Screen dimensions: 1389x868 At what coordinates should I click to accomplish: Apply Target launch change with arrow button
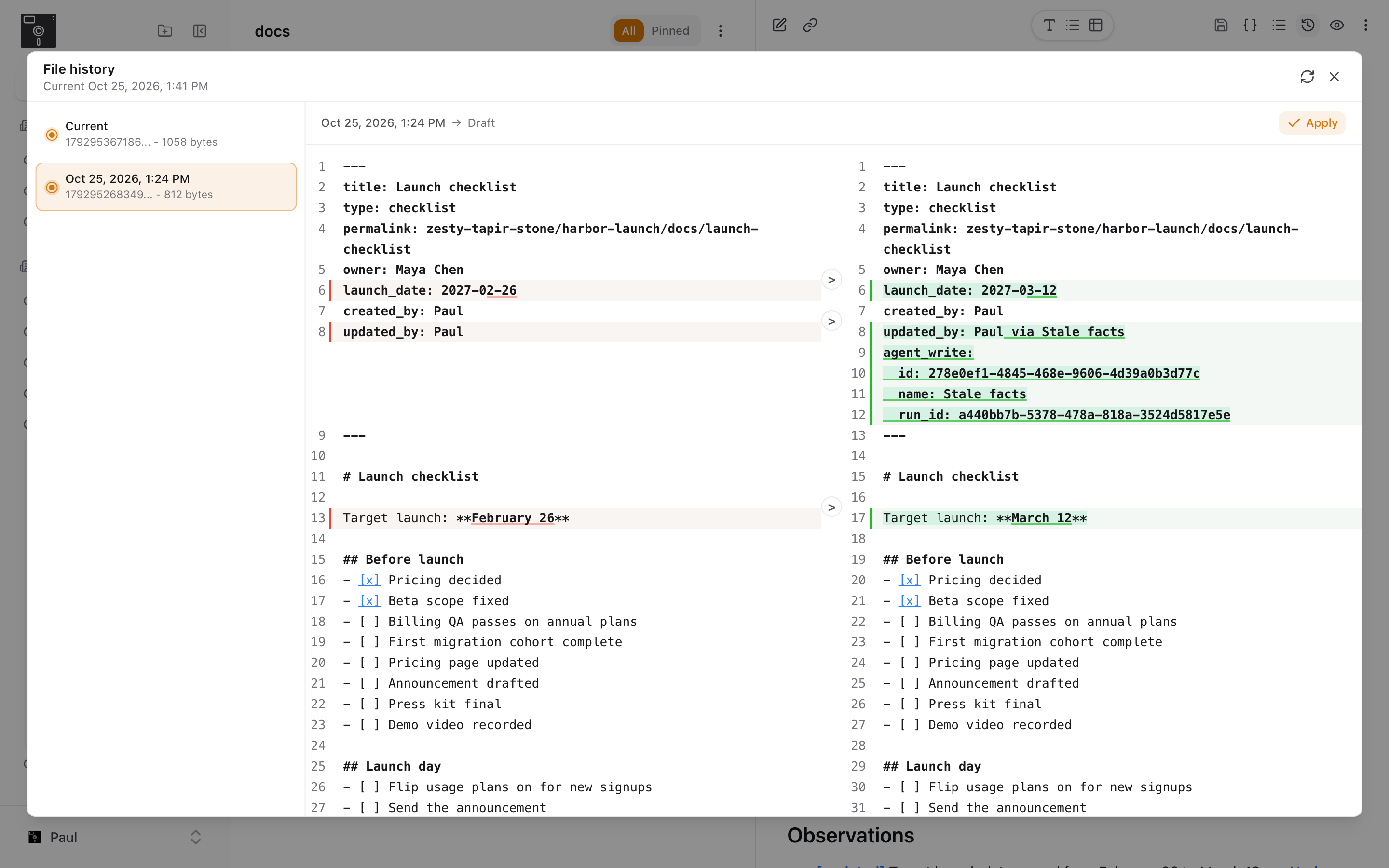[x=831, y=507]
